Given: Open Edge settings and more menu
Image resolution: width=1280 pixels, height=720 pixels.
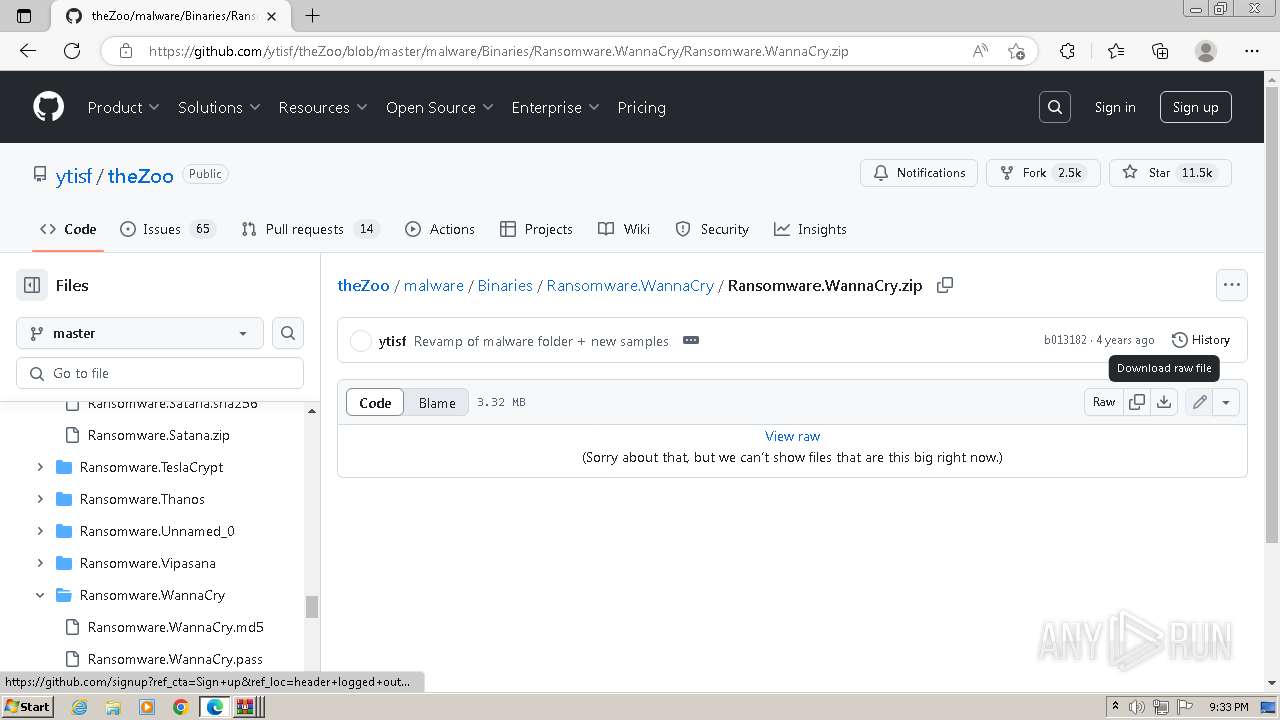Looking at the screenshot, I should click(1252, 51).
